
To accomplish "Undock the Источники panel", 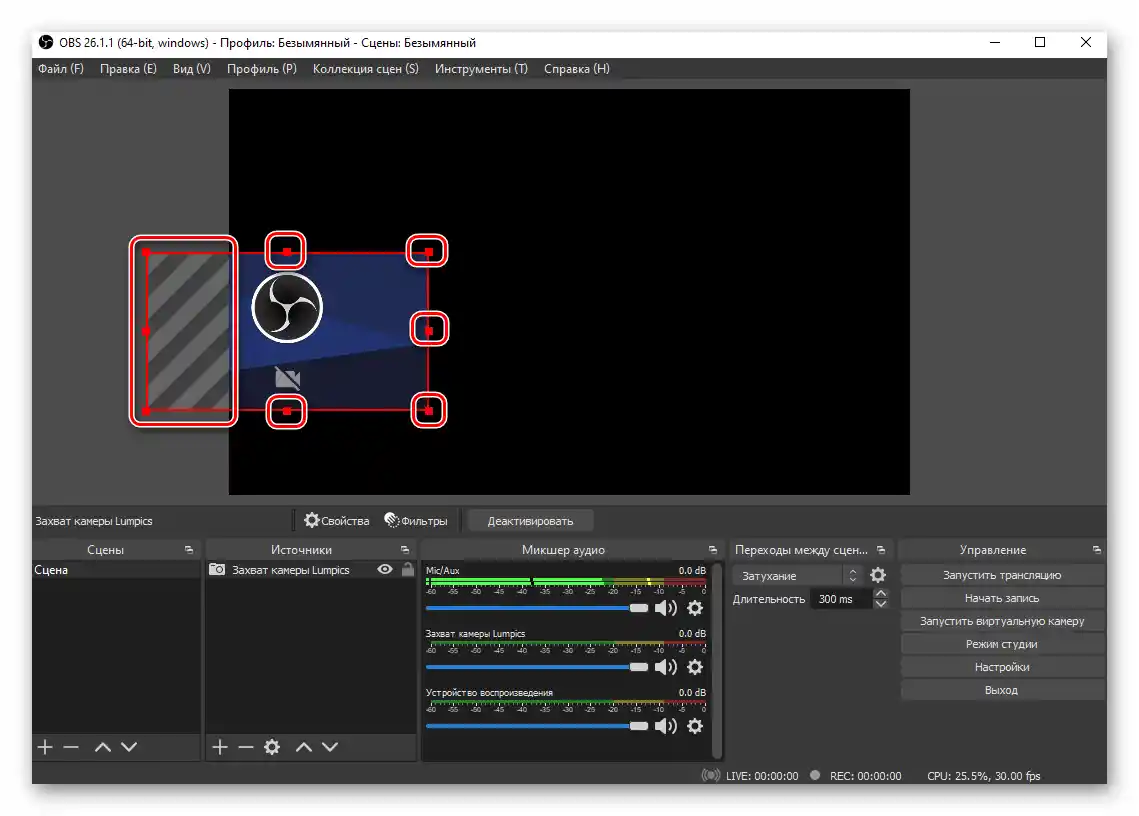I will (x=405, y=550).
